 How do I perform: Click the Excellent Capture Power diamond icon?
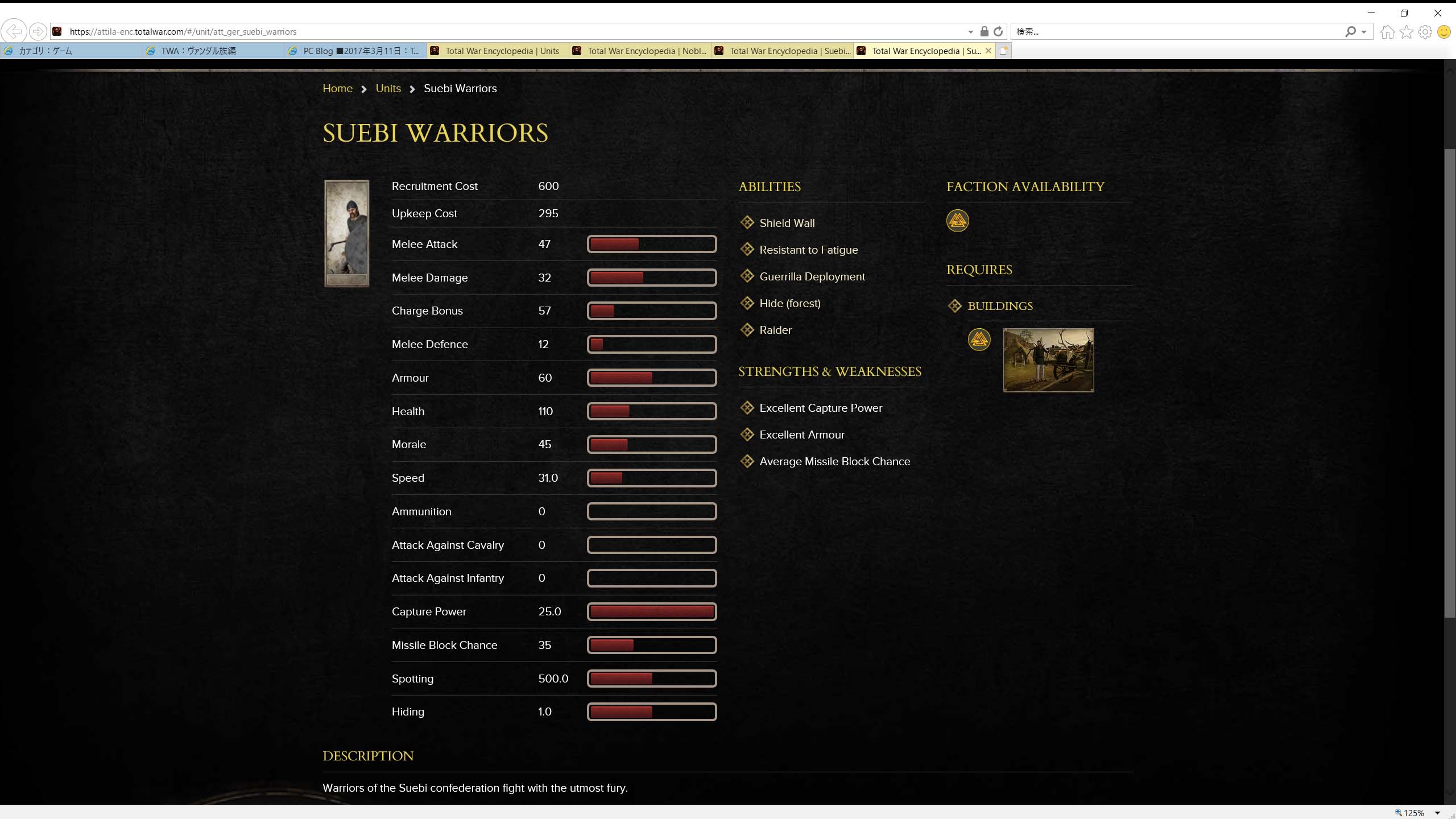pyautogui.click(x=747, y=407)
